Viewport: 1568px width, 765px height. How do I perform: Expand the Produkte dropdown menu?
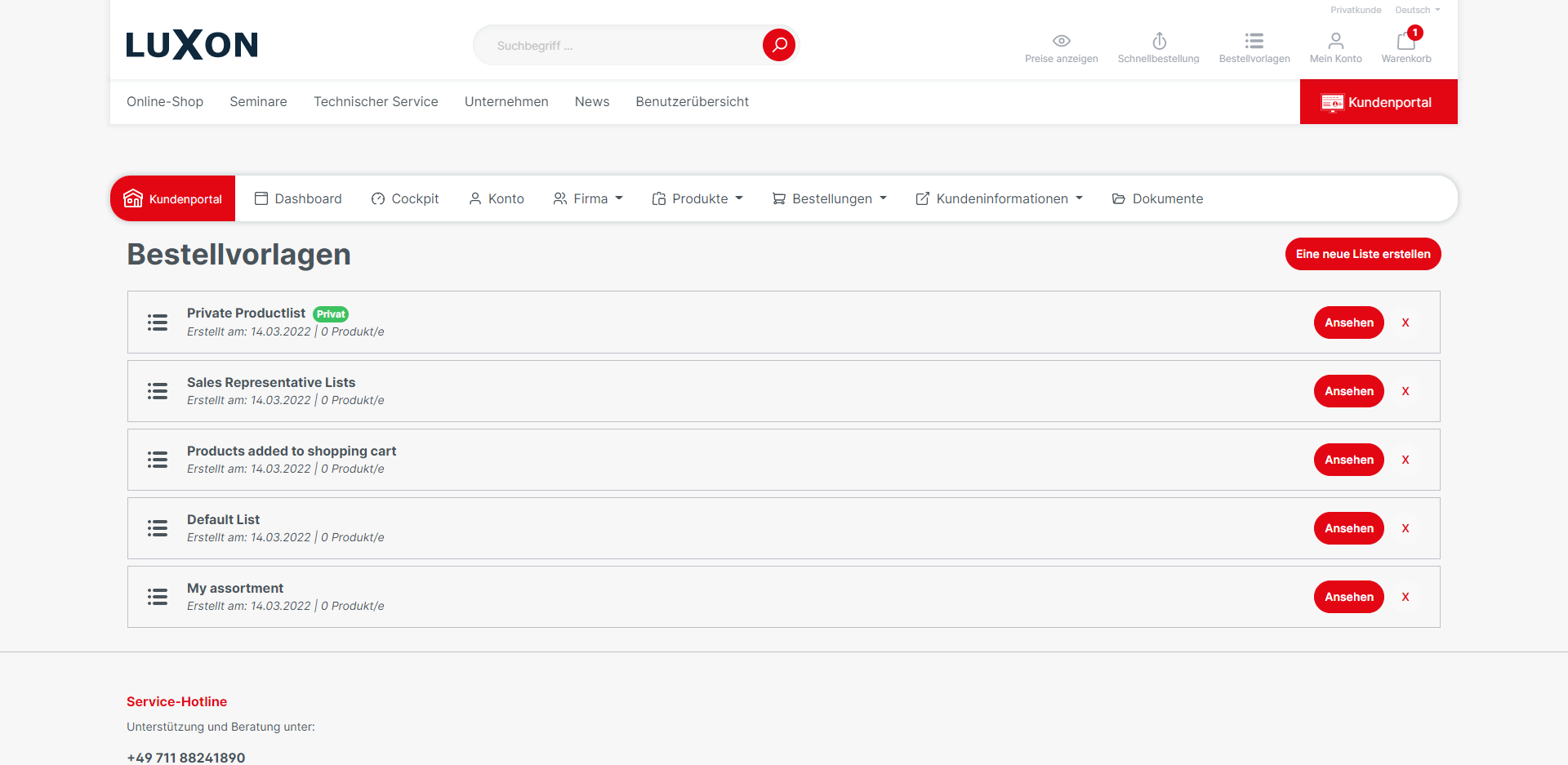click(697, 198)
